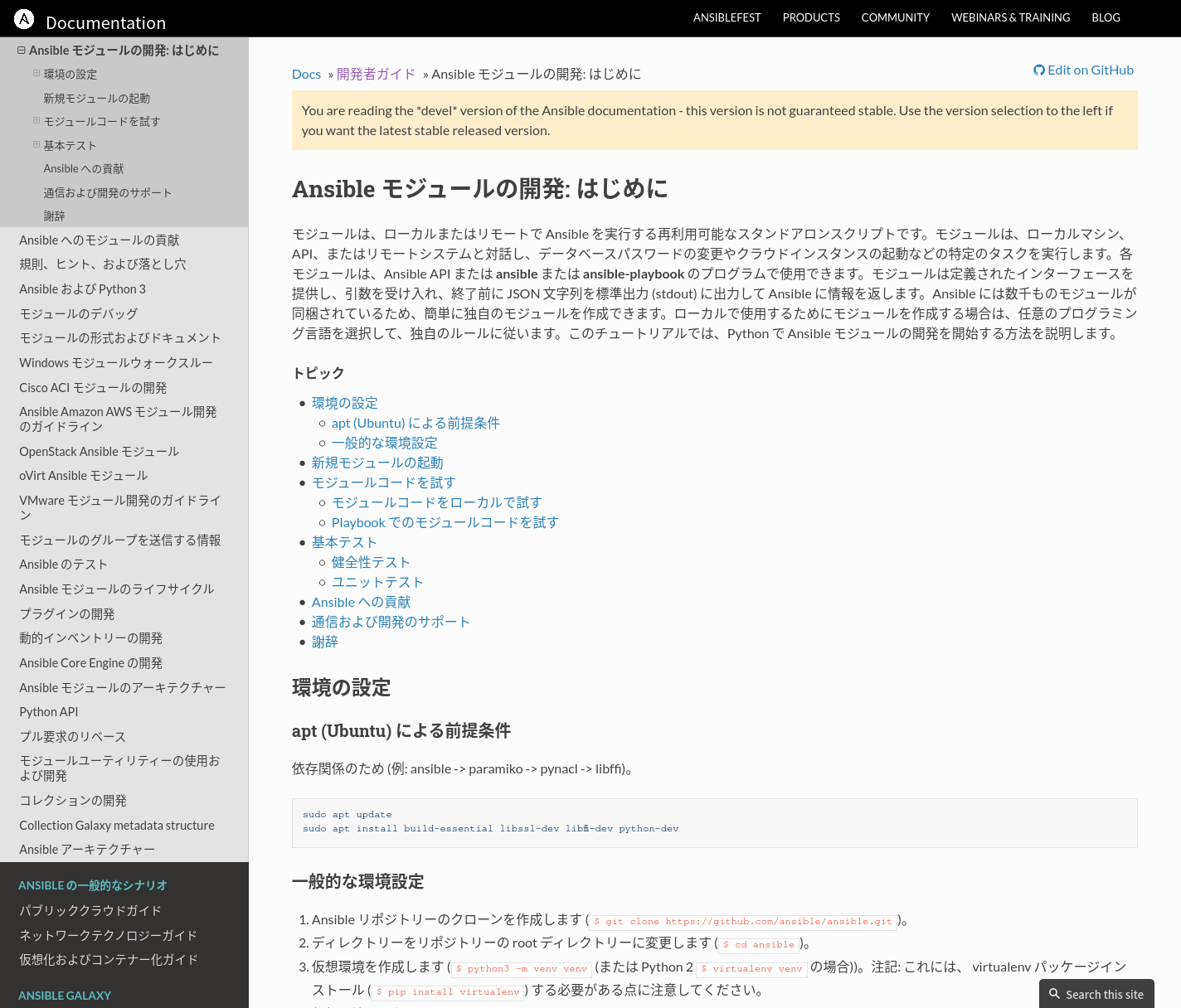Viewport: 1181px width, 1008px height.
Task: Open the WEBINARS & TRAINING menu item
Action: [x=1010, y=17]
